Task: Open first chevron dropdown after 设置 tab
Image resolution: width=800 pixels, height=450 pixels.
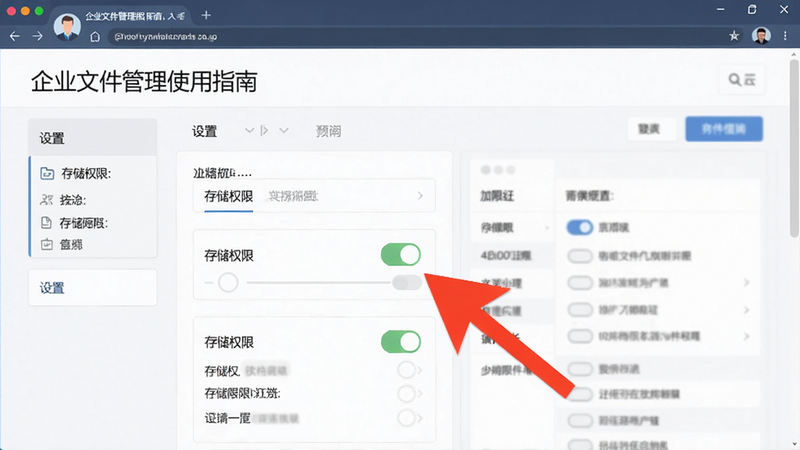Action: [x=249, y=131]
